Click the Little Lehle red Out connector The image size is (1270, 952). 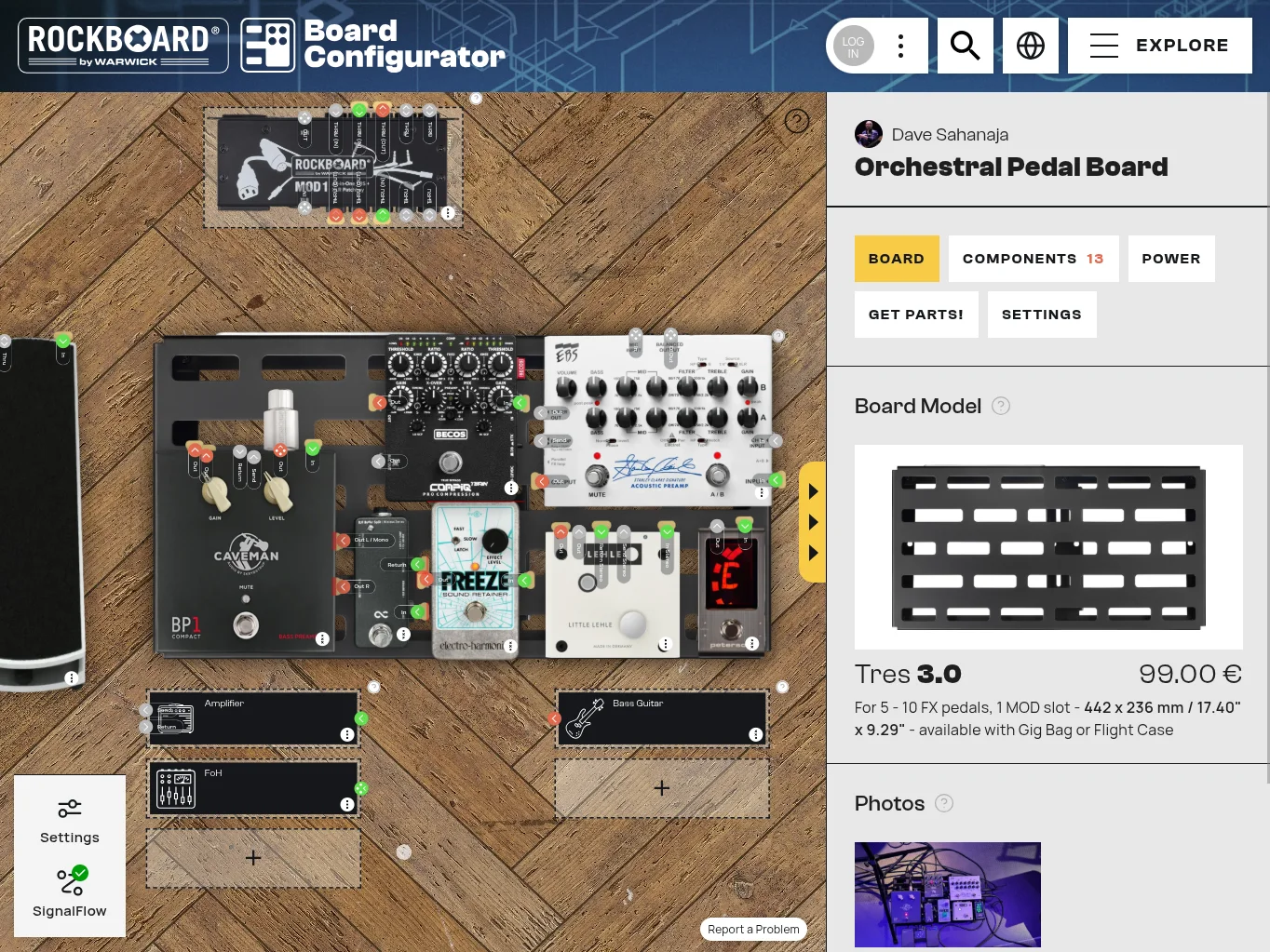pyautogui.click(x=561, y=531)
